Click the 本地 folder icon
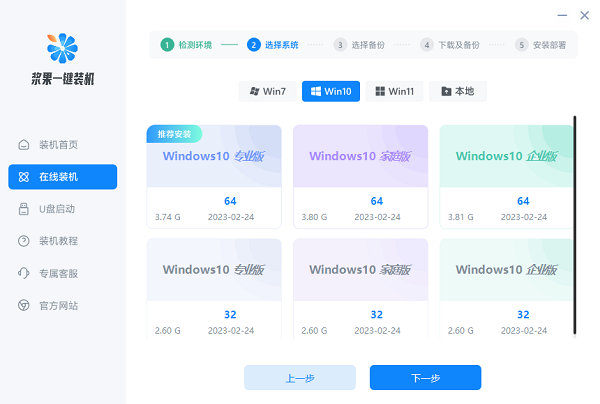The width and height of the screenshot is (600, 404). (x=446, y=91)
